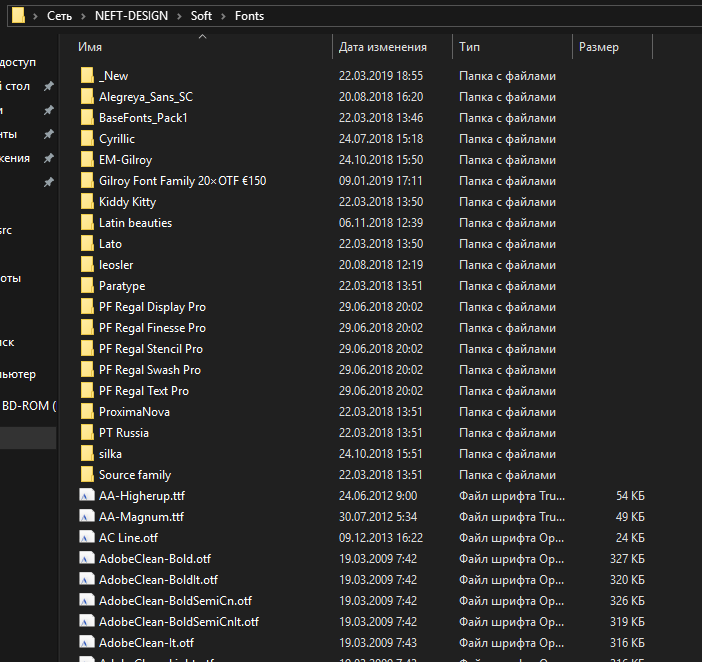This screenshot has height=662, width=702.
Task: Open the chevron after NEFT-DESIGN breadcrumb
Action: pos(181,16)
